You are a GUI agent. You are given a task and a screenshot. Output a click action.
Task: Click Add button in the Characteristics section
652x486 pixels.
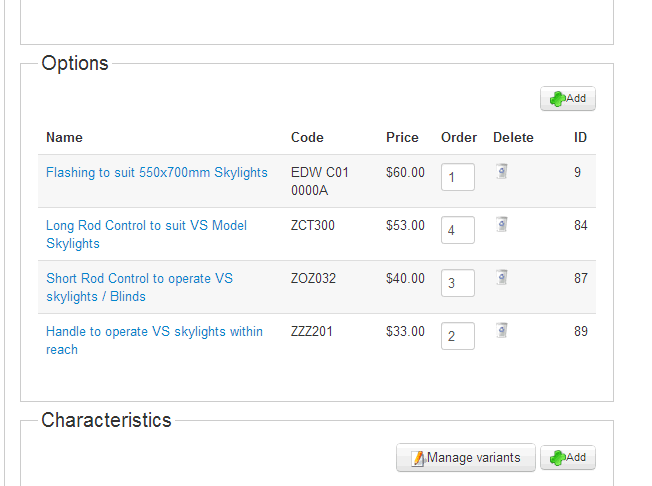[567, 458]
